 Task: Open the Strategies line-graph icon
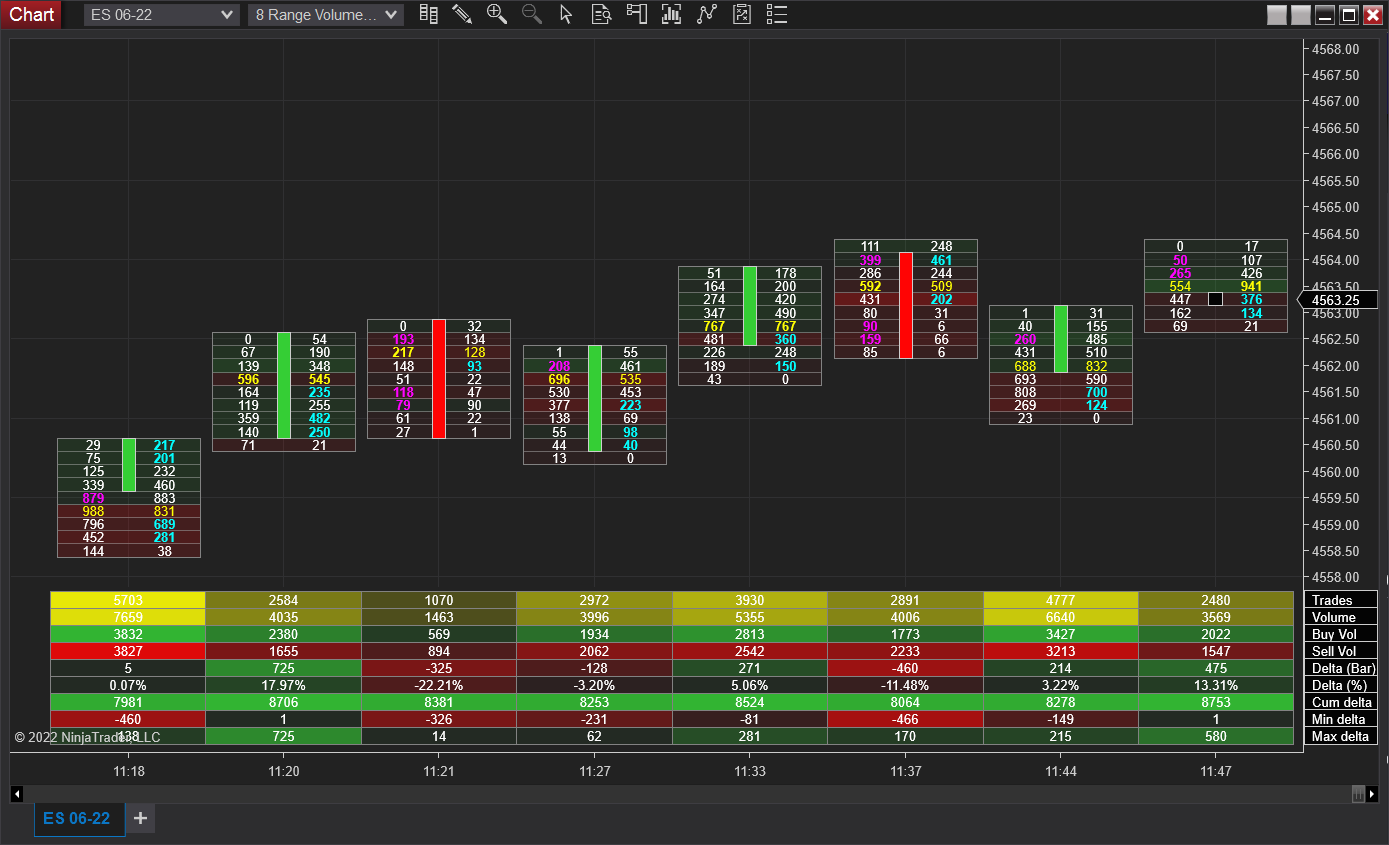706,14
